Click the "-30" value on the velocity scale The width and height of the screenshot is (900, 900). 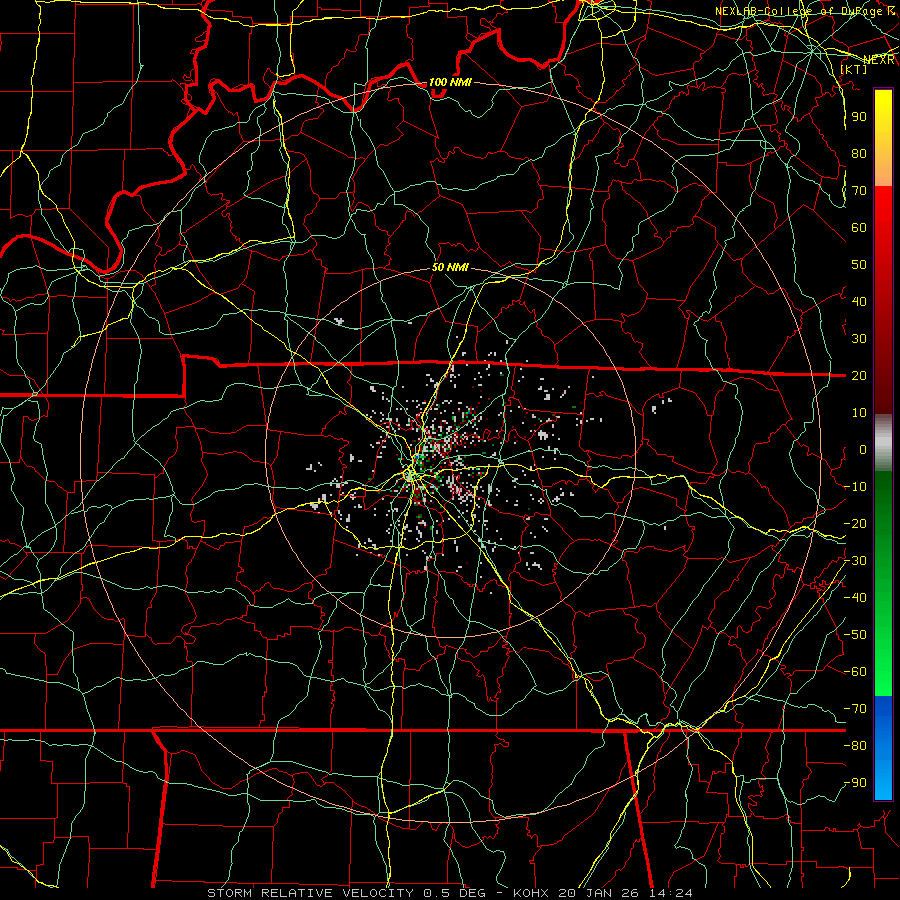click(855, 561)
